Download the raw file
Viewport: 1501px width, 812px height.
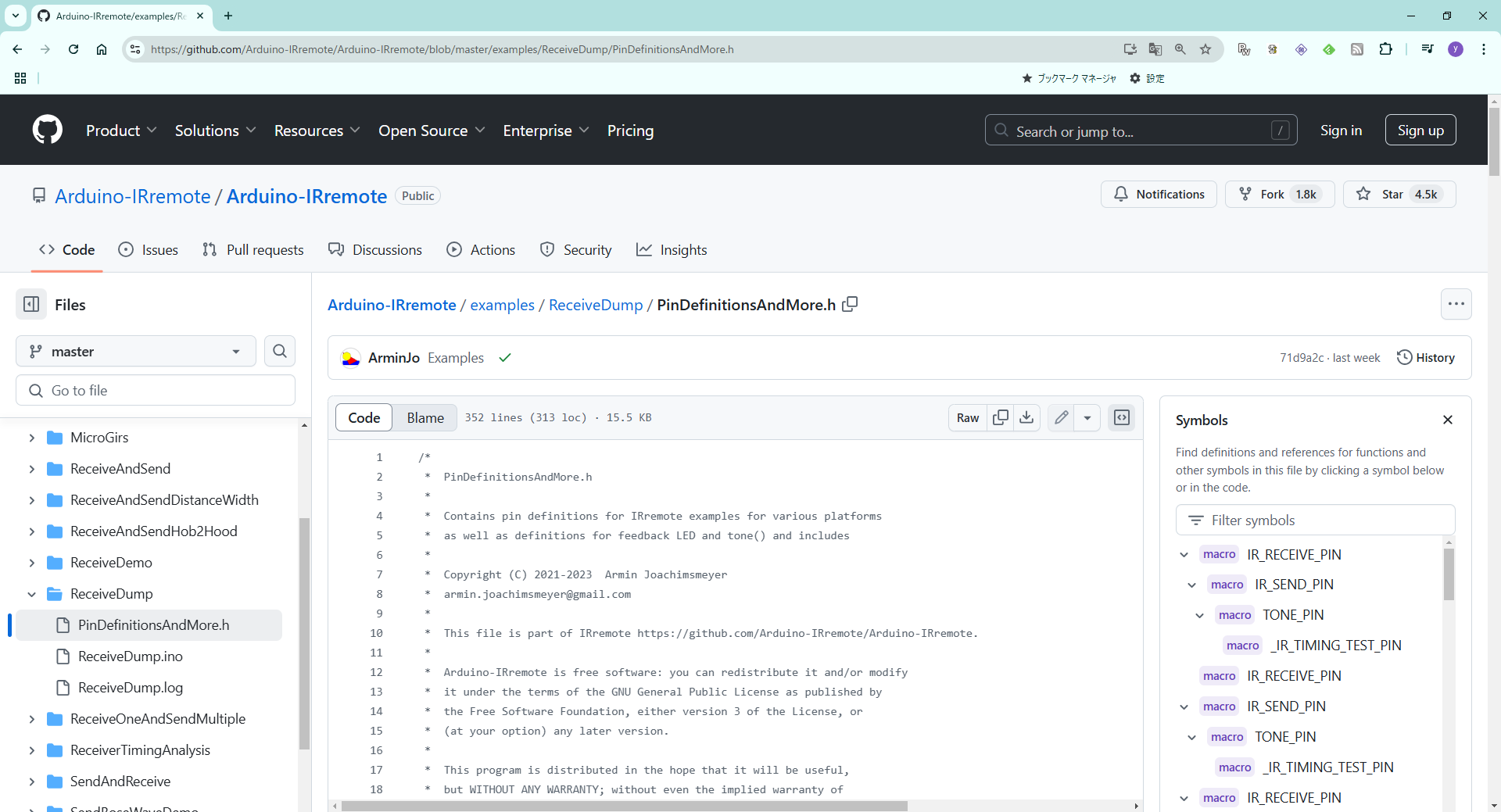[1026, 417]
